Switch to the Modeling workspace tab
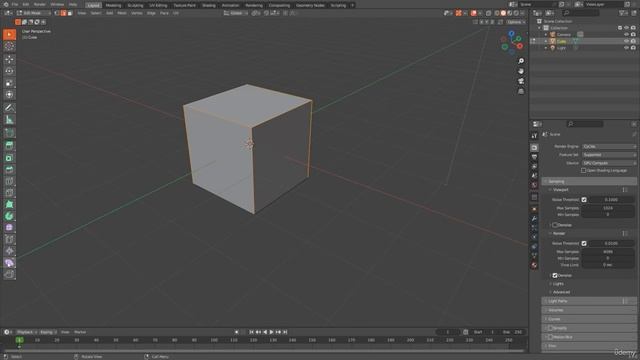The height and width of the screenshot is (360, 640). [x=113, y=5]
